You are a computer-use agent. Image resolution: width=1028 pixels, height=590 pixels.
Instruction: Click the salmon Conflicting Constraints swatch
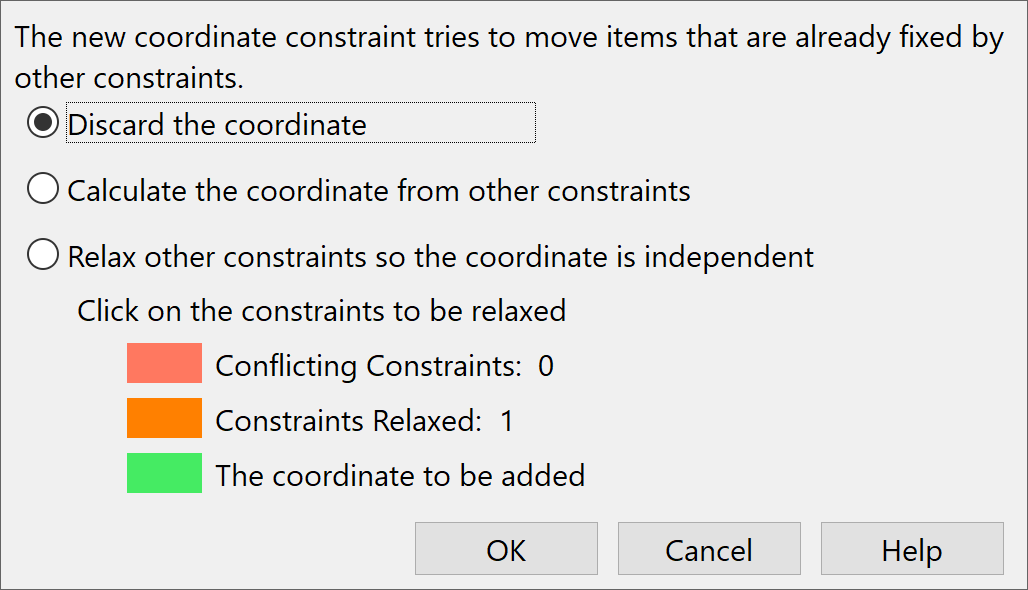pyautogui.click(x=163, y=363)
